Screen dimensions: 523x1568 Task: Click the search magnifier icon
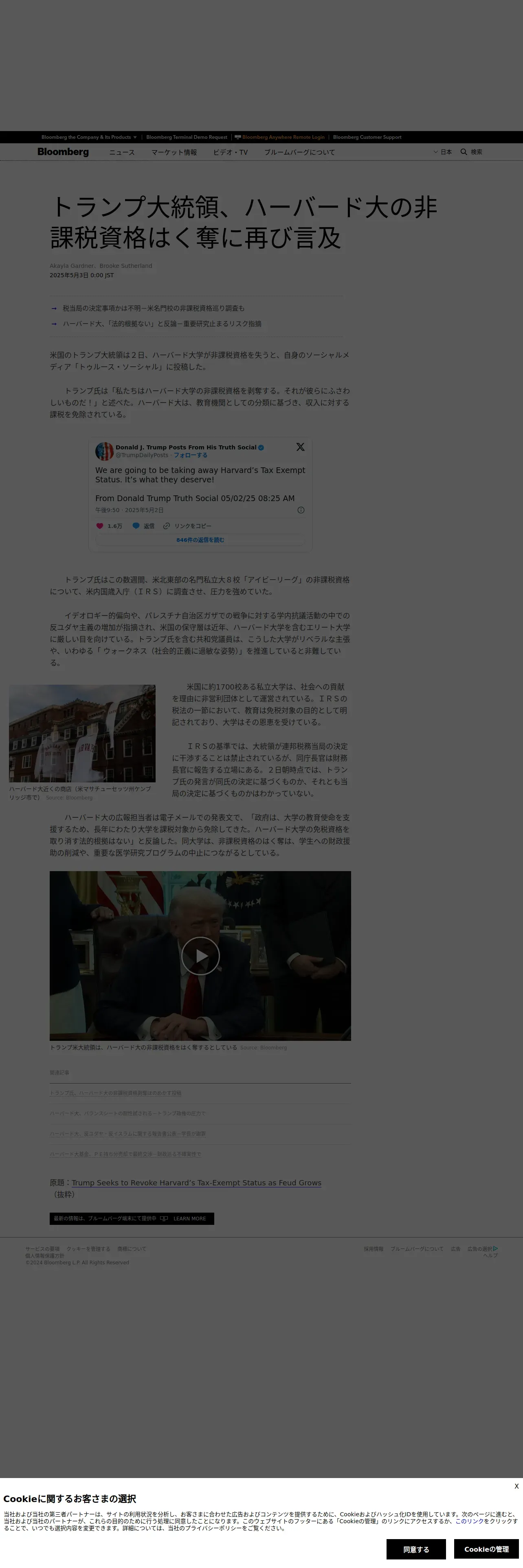pos(464,151)
